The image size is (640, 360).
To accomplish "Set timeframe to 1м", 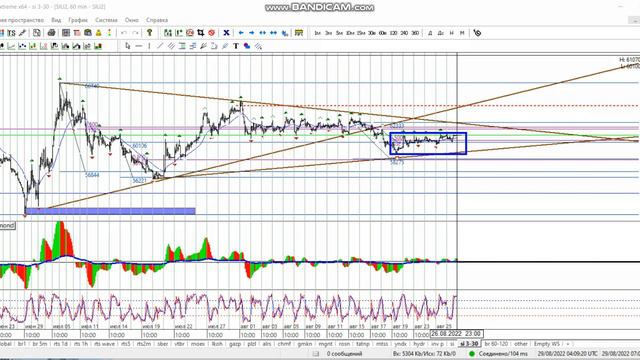I will [318, 33].
